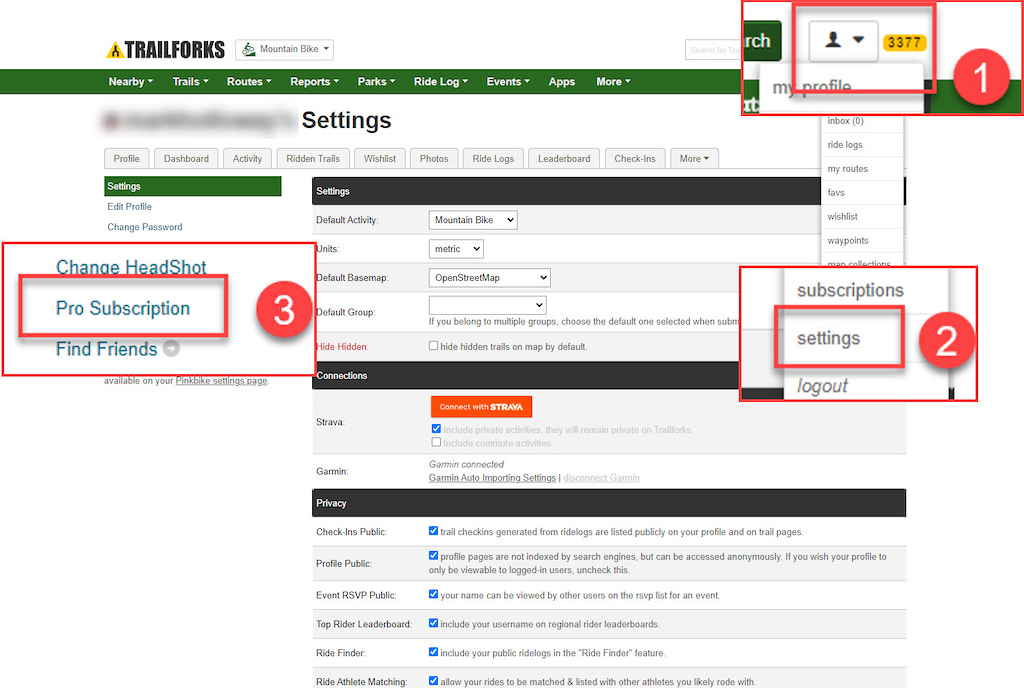Select waypoints in account dropdown
The image size is (1024, 688).
coord(861,240)
